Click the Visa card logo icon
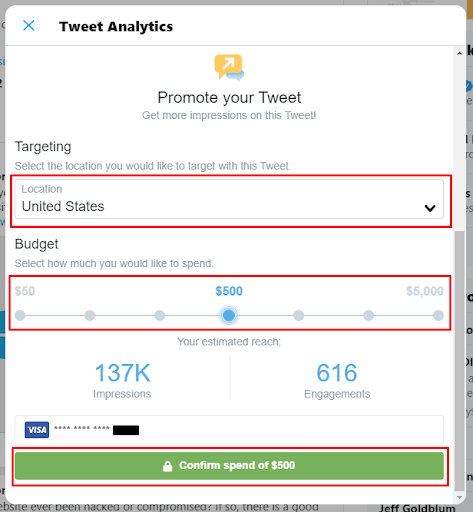 37,430
